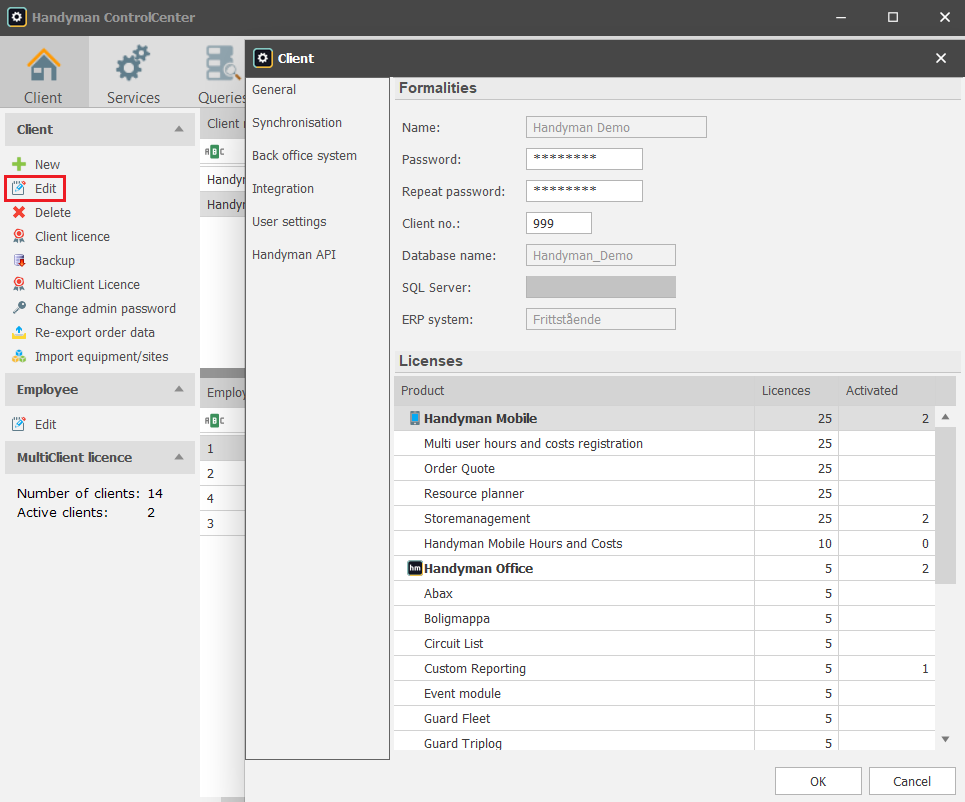Click the Database name field
Viewport: 965px width, 802px height.
pyautogui.click(x=601, y=255)
